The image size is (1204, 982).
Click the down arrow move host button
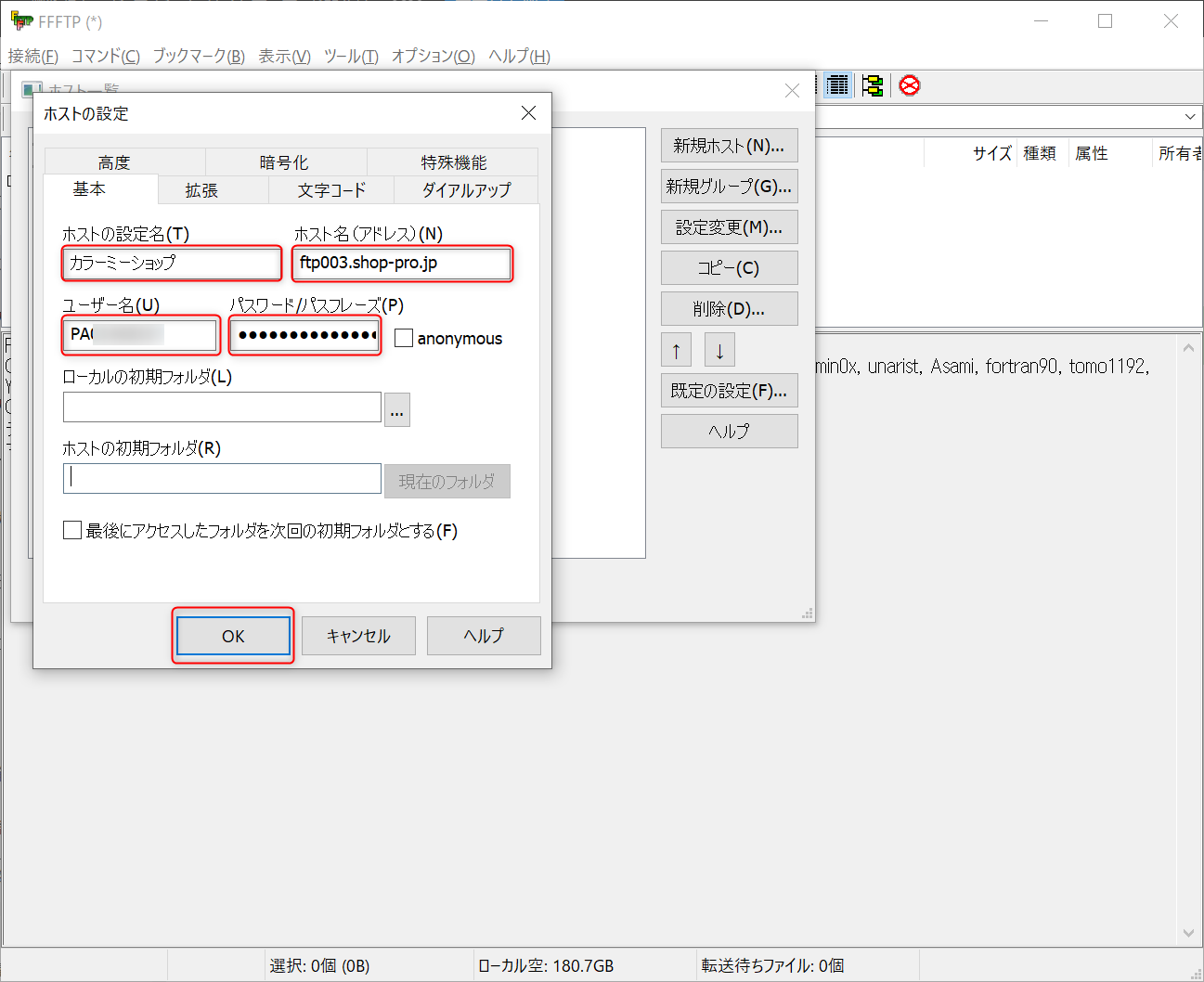tap(719, 350)
